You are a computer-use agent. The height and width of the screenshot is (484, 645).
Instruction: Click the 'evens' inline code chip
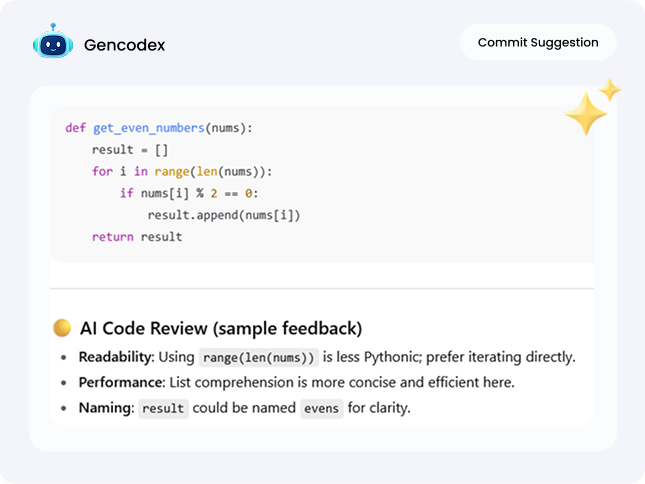pos(322,408)
